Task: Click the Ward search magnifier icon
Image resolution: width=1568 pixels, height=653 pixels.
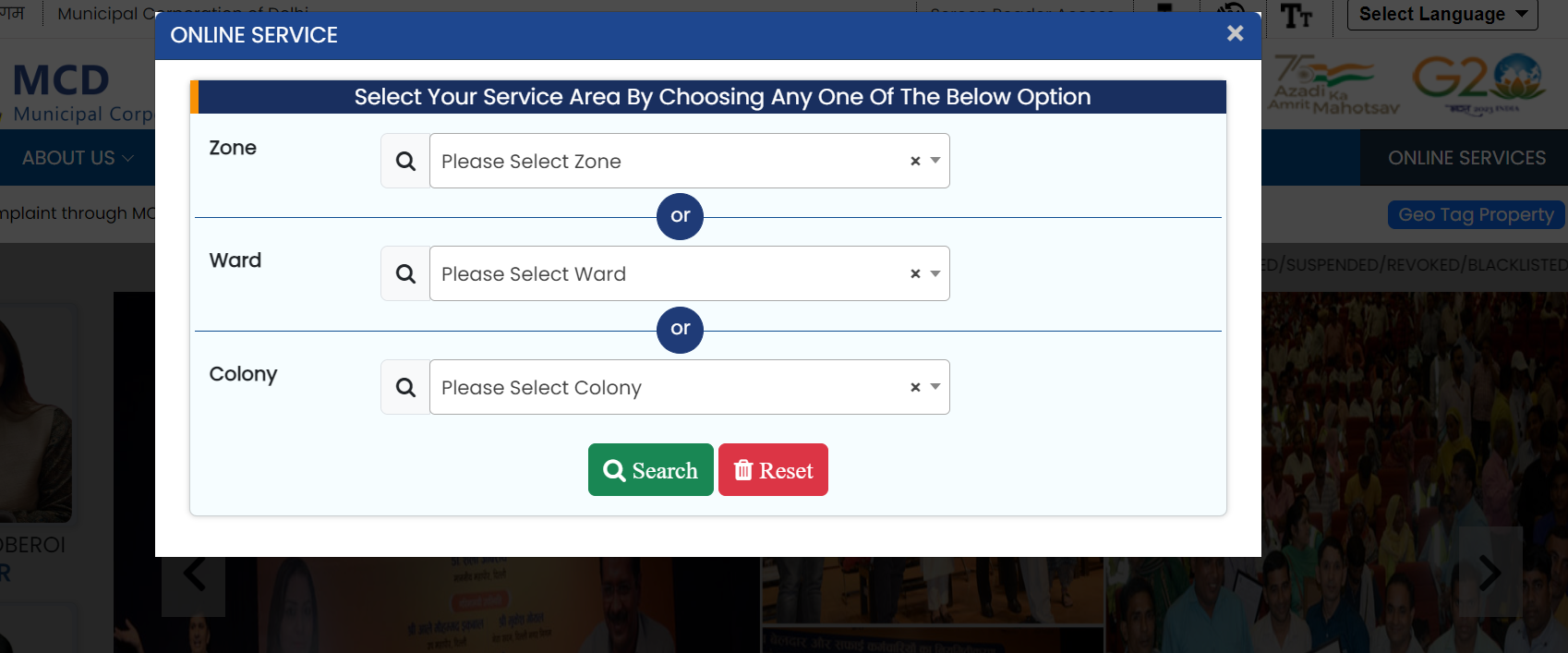Action: (x=405, y=274)
